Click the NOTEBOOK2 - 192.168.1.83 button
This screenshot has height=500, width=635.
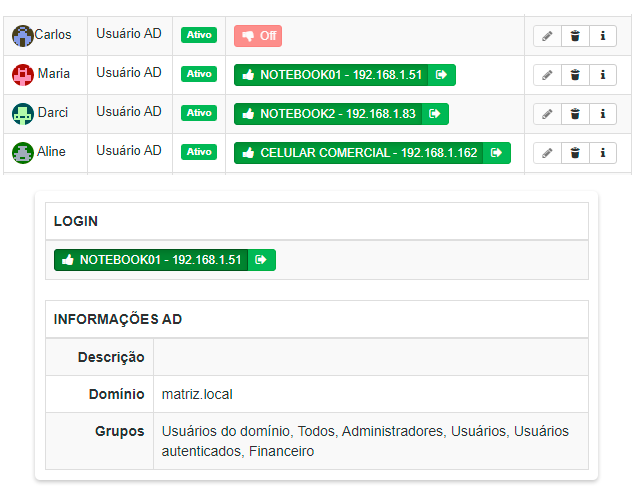(329, 114)
